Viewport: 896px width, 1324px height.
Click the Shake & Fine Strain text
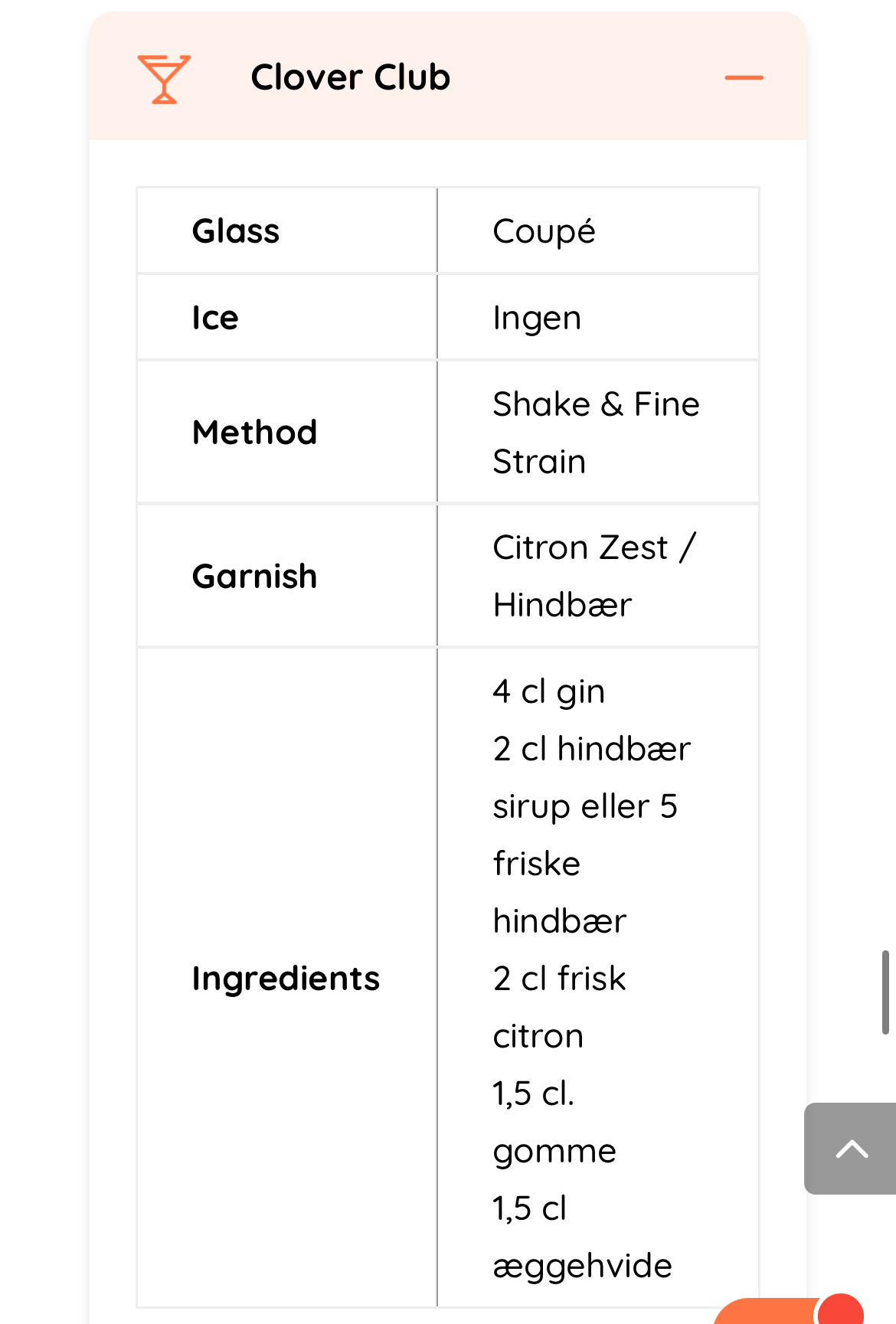click(596, 433)
